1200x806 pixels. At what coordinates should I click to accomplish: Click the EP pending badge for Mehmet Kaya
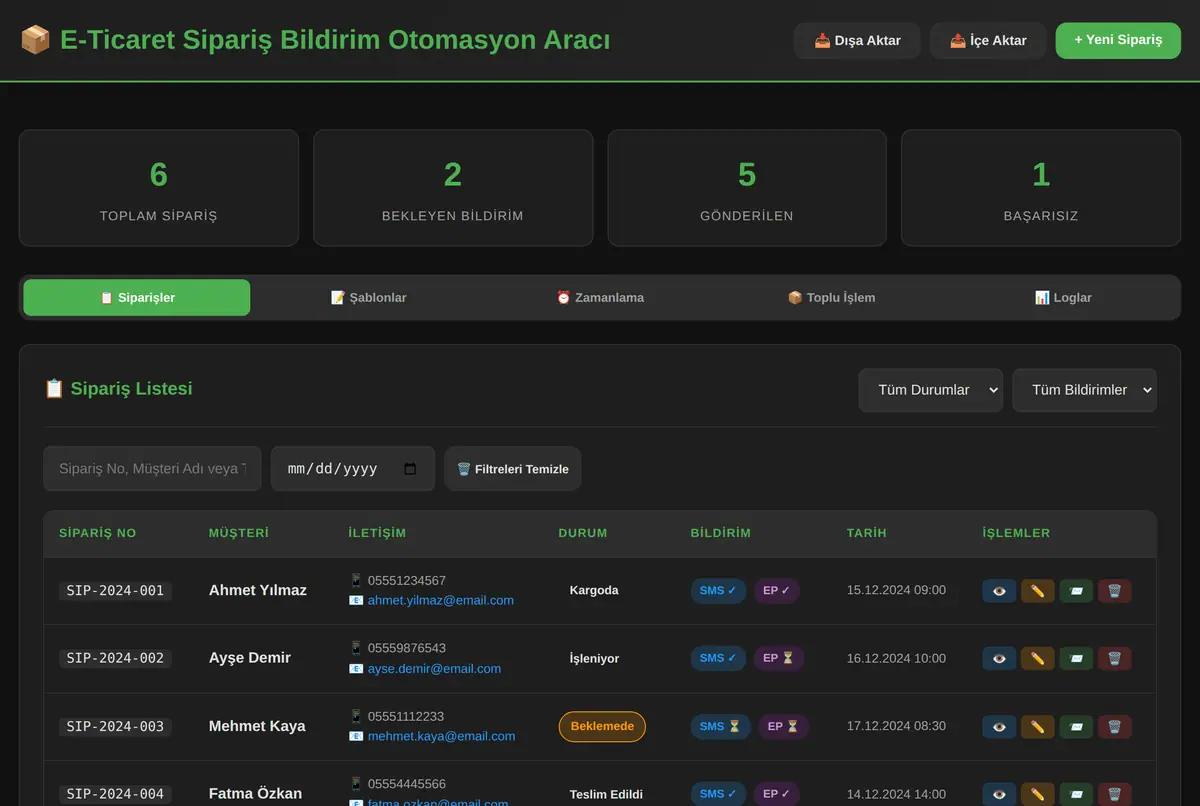tap(783, 726)
